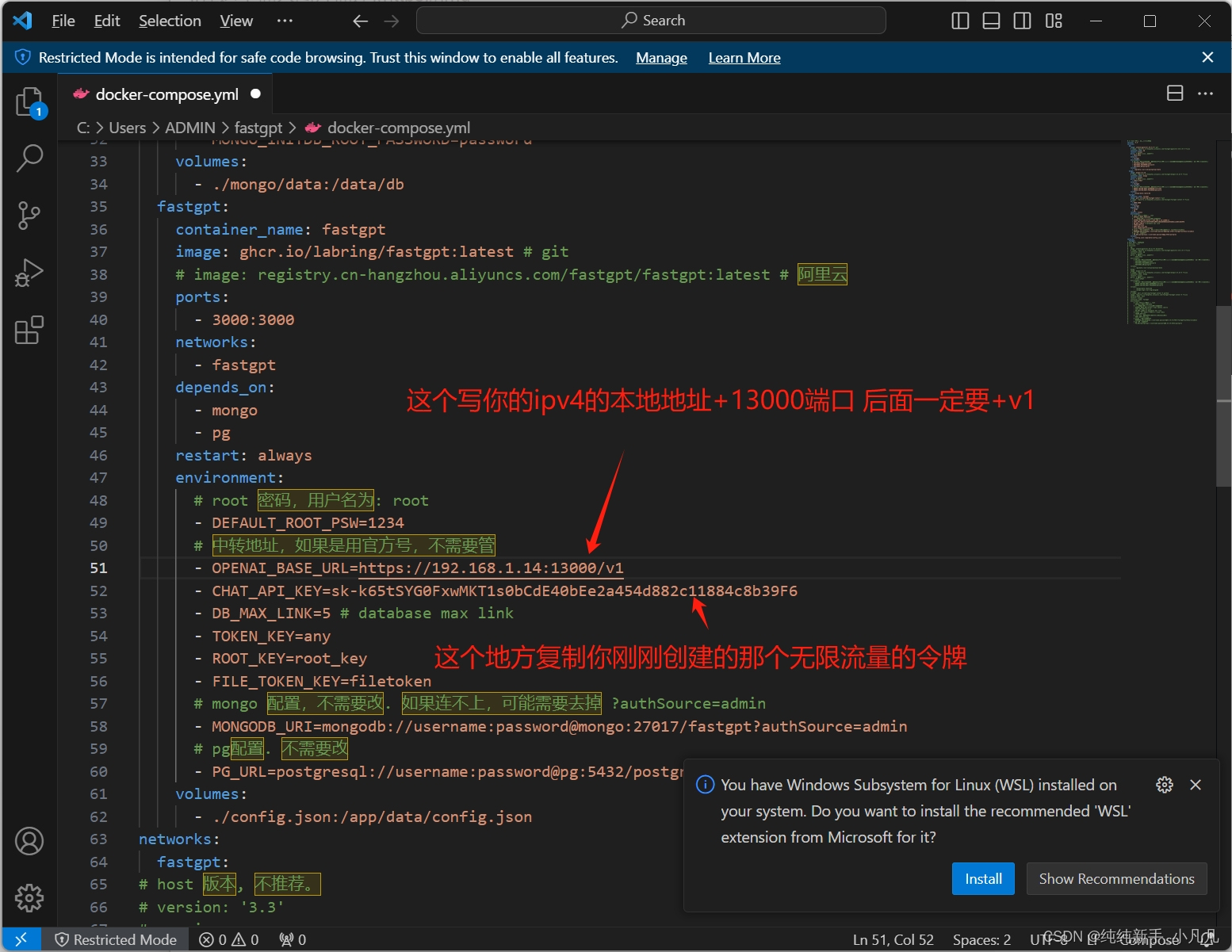Viewport: 1232px width, 952px height.
Task: Click the ports forwarded status indicator
Action: pos(293,939)
